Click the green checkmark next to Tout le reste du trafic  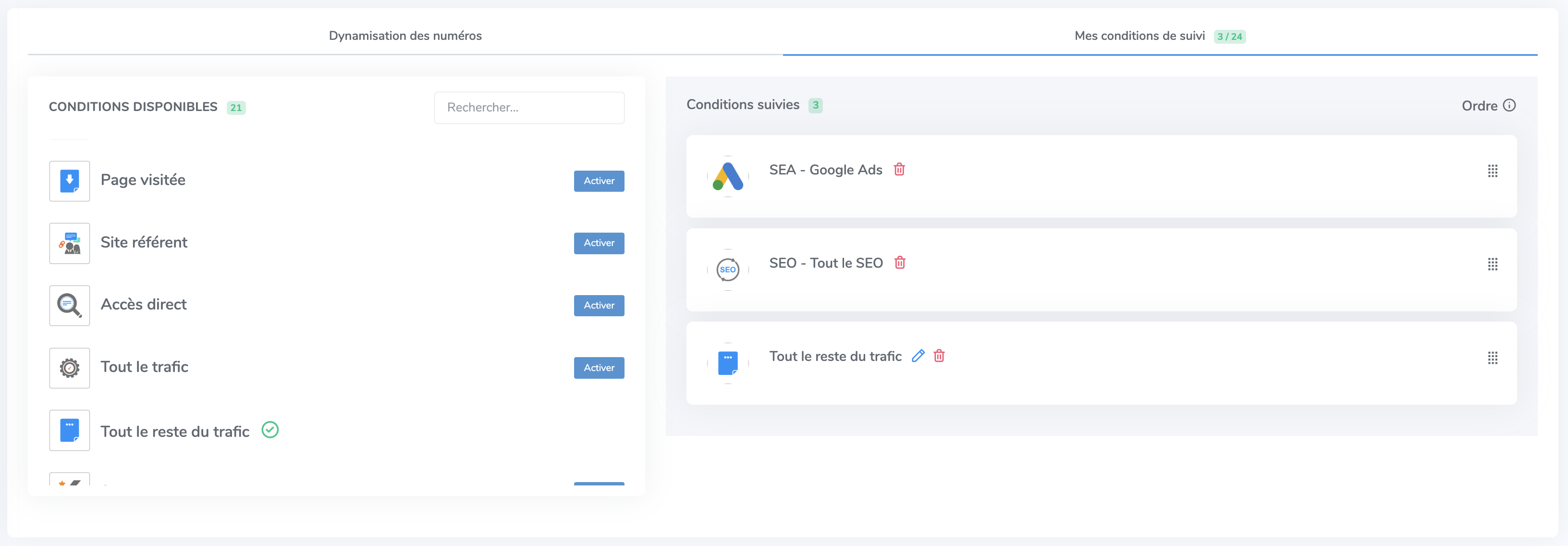[269, 430]
